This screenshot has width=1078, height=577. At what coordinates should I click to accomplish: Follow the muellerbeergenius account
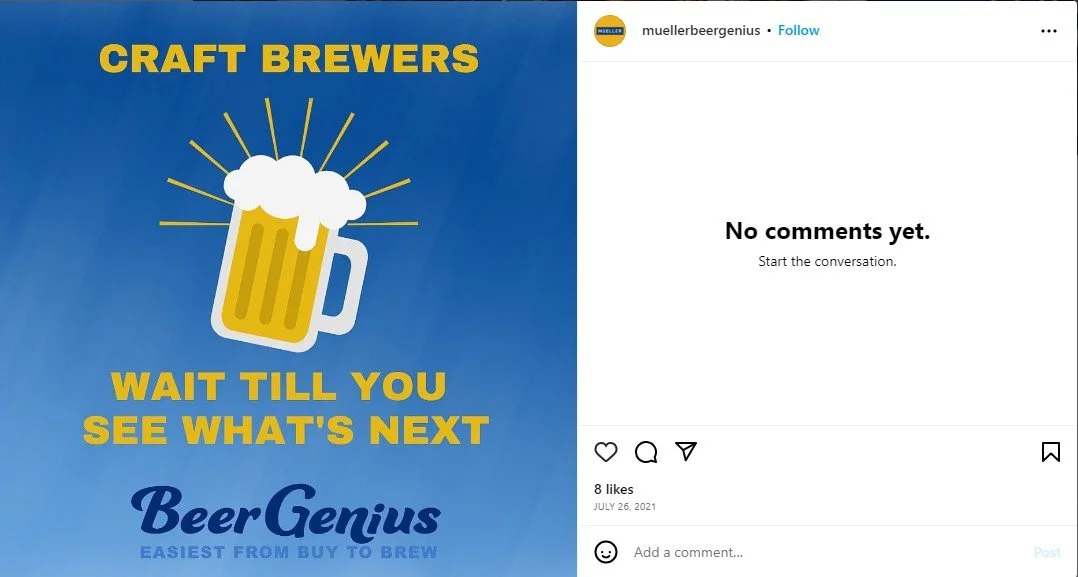pos(798,30)
